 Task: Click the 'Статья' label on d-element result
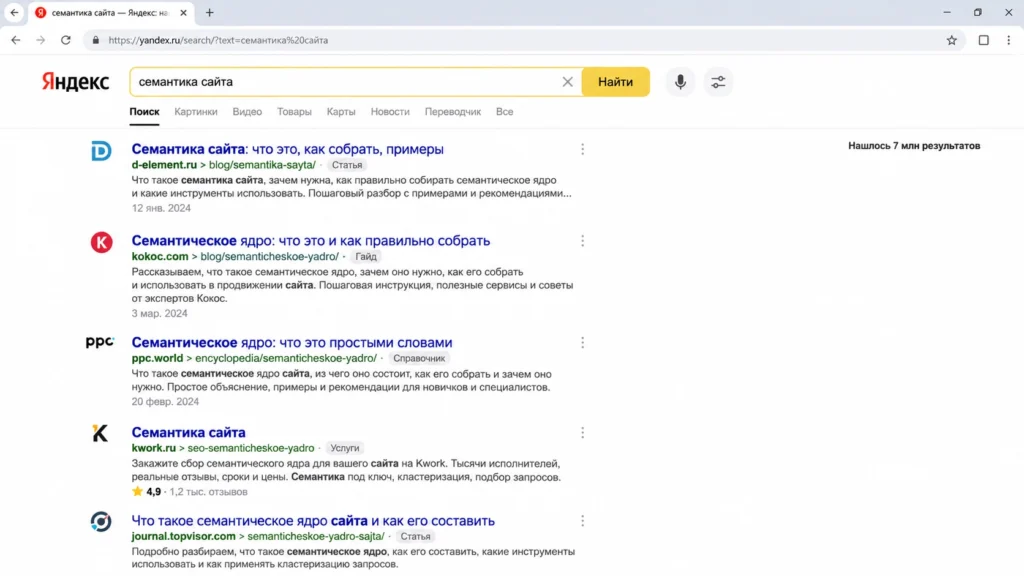pos(347,165)
